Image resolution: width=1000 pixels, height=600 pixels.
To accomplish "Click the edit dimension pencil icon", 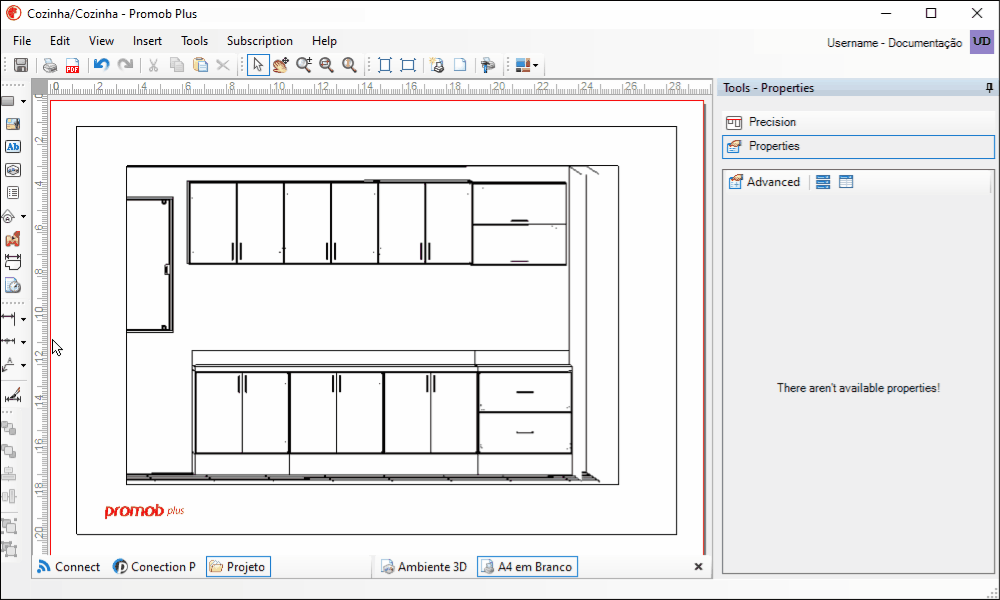I will pyautogui.click(x=13, y=395).
